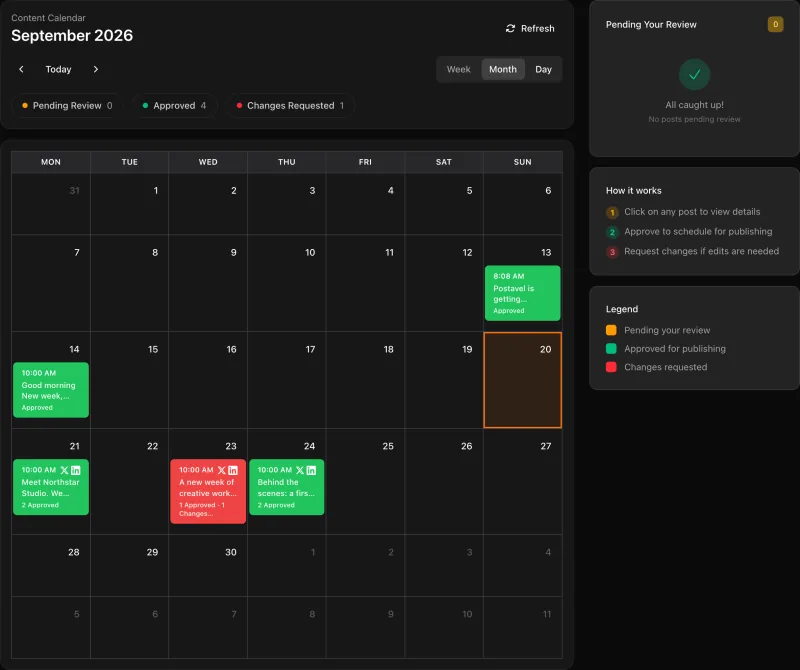Click LinkedIn icon on Meet Northstar Studio post
The width and height of the screenshot is (800, 670).
(76, 470)
